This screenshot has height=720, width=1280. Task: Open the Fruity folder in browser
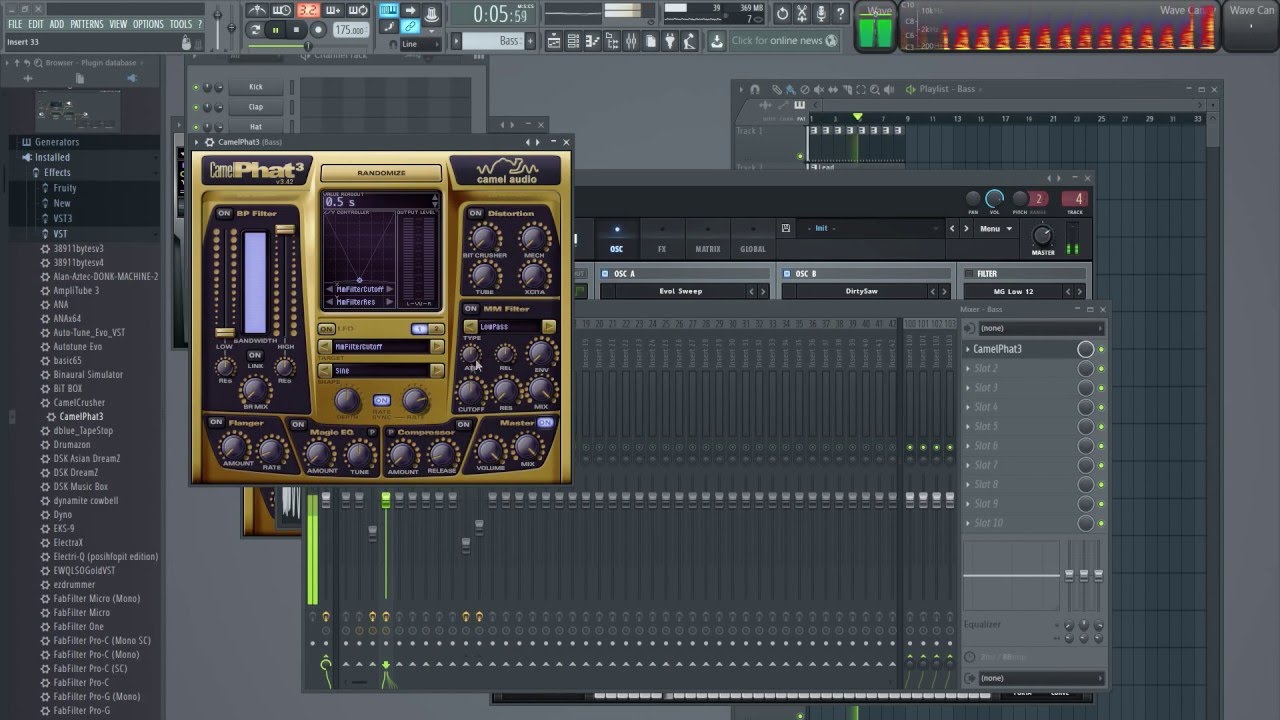tap(65, 188)
